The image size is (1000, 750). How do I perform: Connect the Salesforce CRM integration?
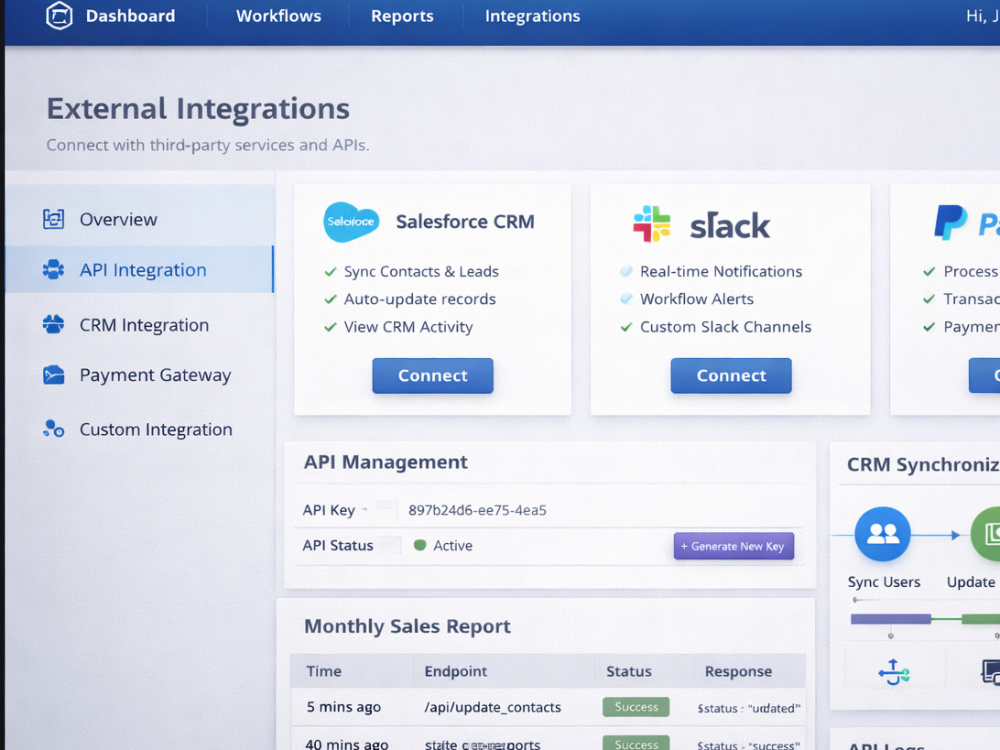pos(432,376)
